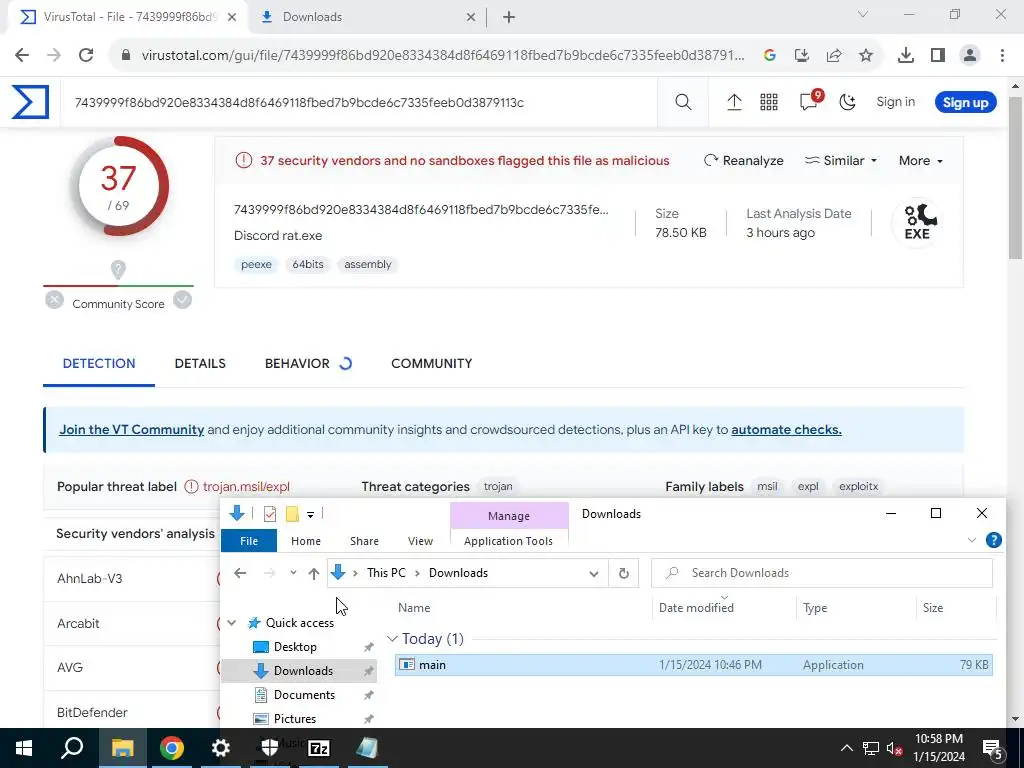Toggle dark mode moon icon
The width and height of the screenshot is (1024, 768).
848,102
